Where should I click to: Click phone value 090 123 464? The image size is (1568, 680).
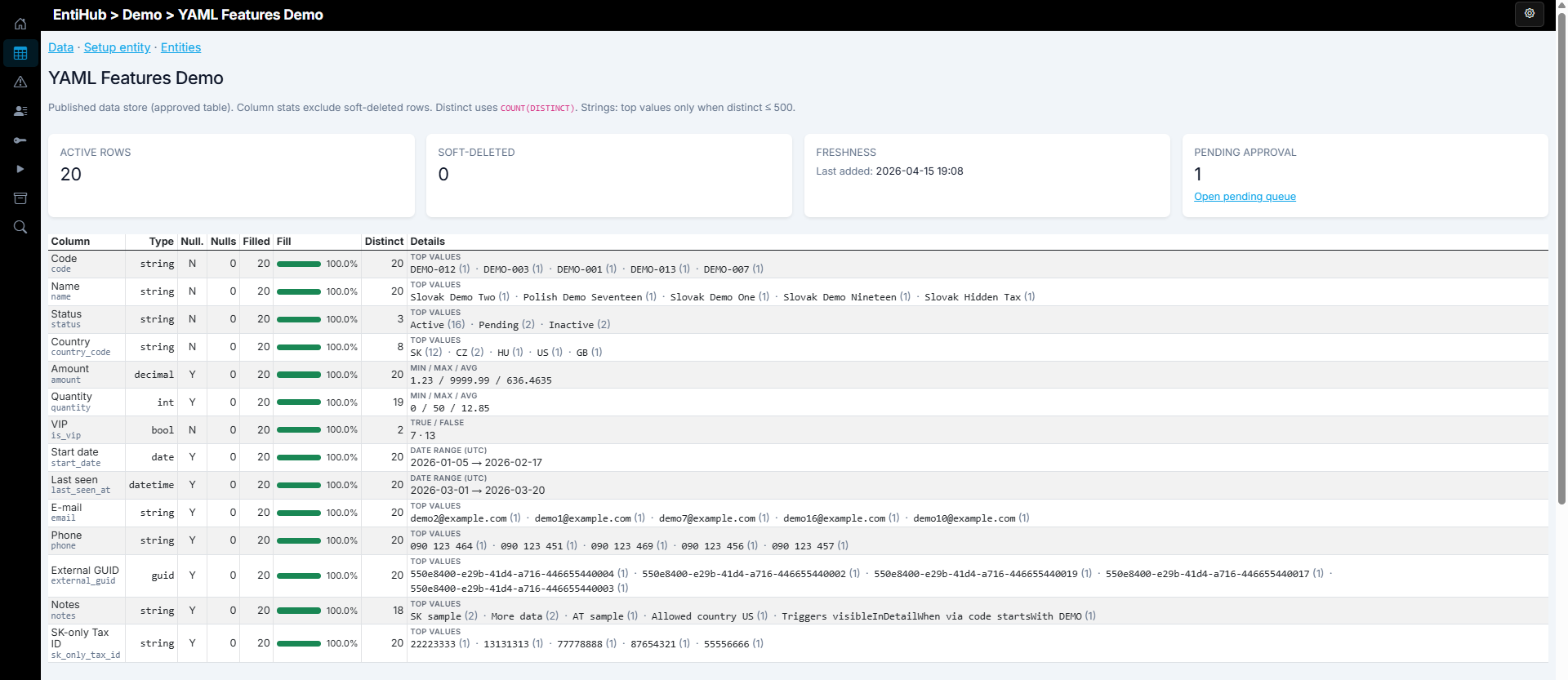point(441,546)
